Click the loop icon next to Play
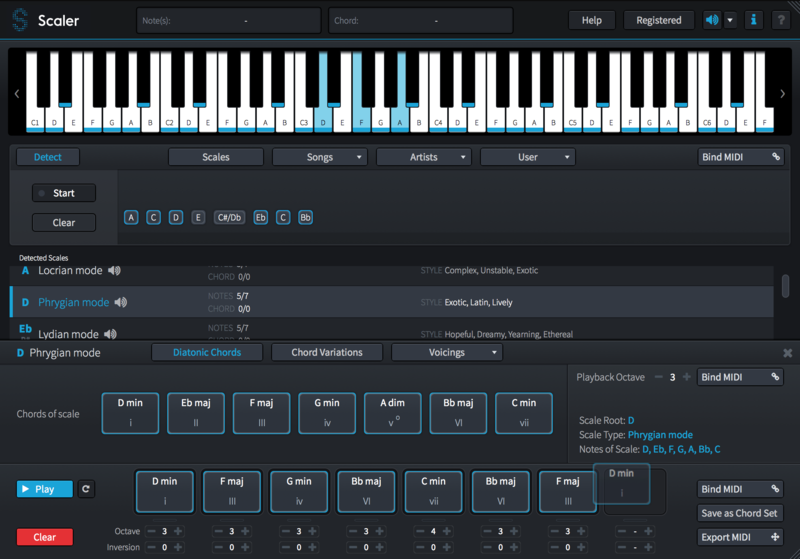 click(86, 489)
